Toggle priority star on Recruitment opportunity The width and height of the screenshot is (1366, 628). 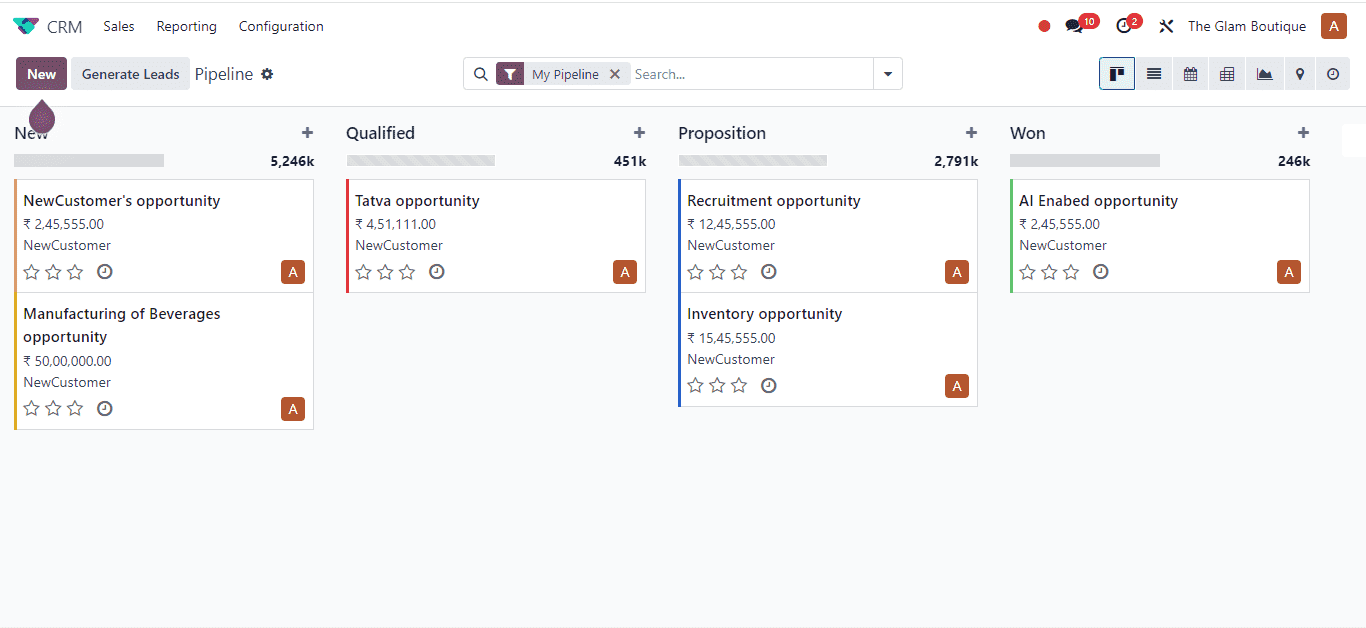pyautogui.click(x=695, y=271)
